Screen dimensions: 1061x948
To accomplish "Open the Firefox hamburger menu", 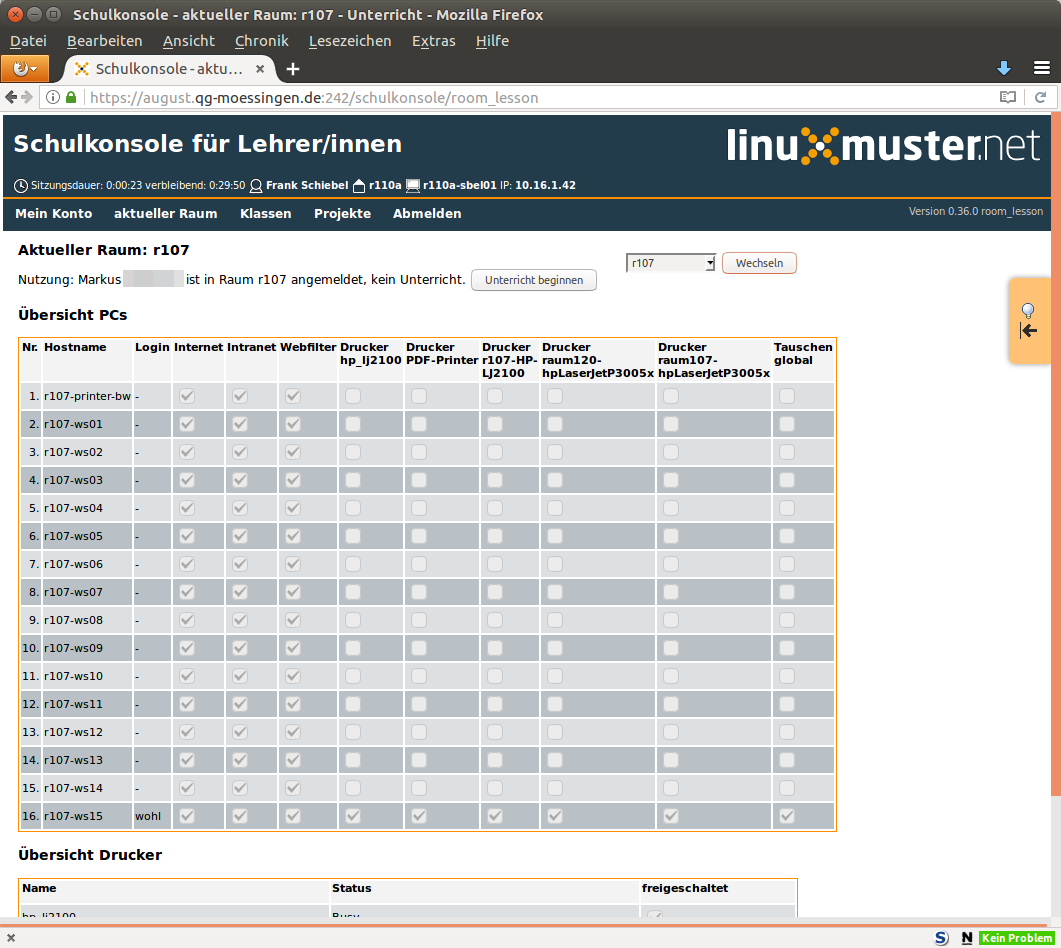I will point(1041,68).
